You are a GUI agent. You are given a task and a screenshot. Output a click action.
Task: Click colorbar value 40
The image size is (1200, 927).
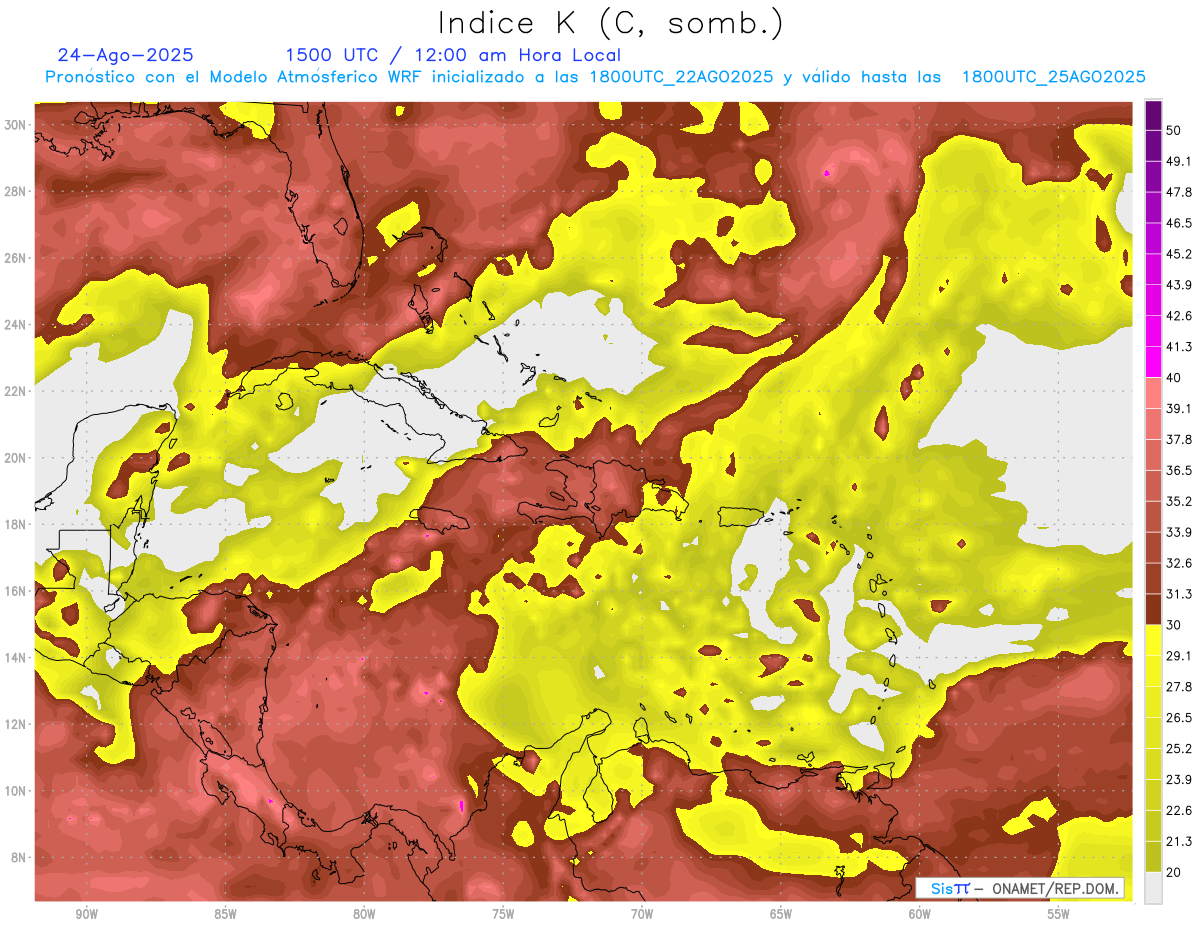tap(1174, 377)
